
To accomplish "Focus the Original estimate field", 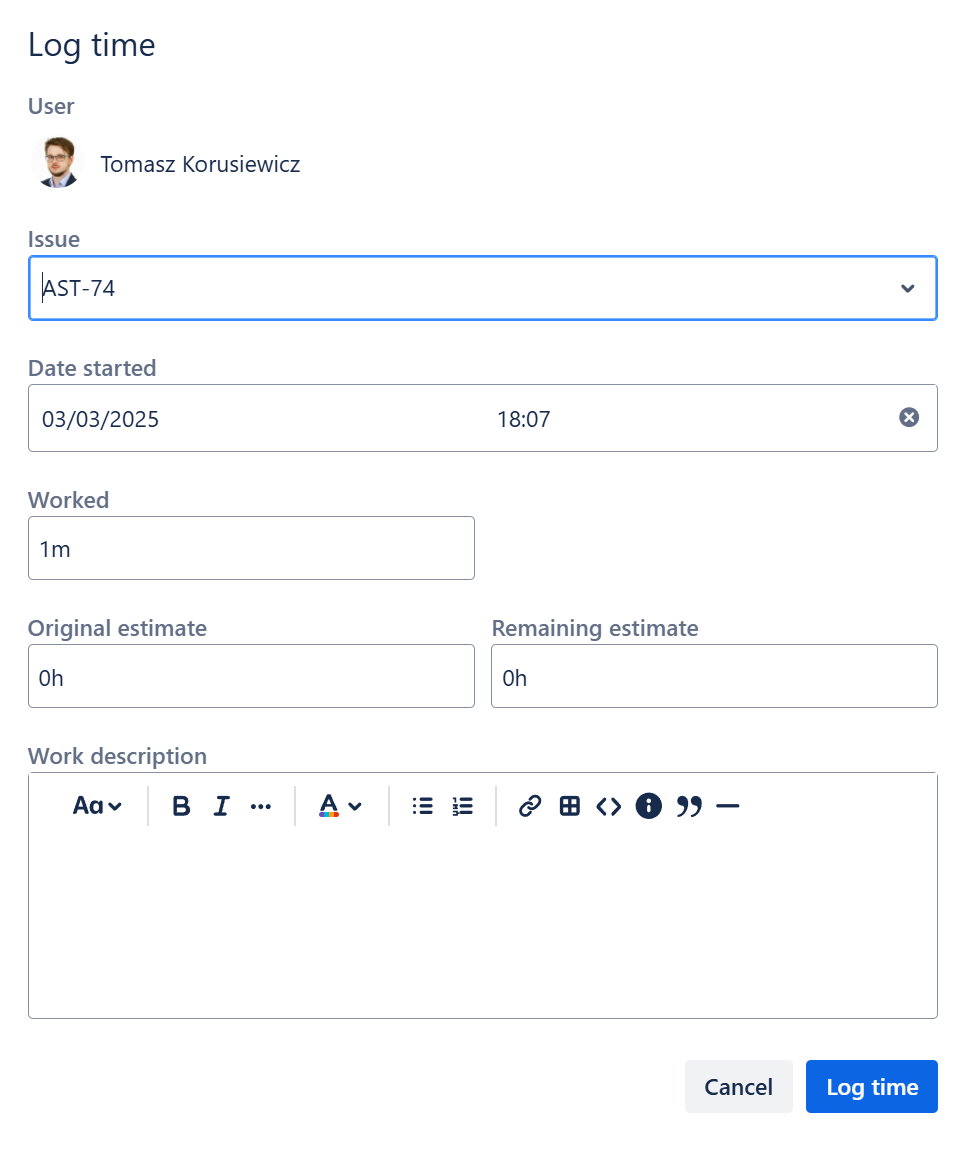I will 251,676.
